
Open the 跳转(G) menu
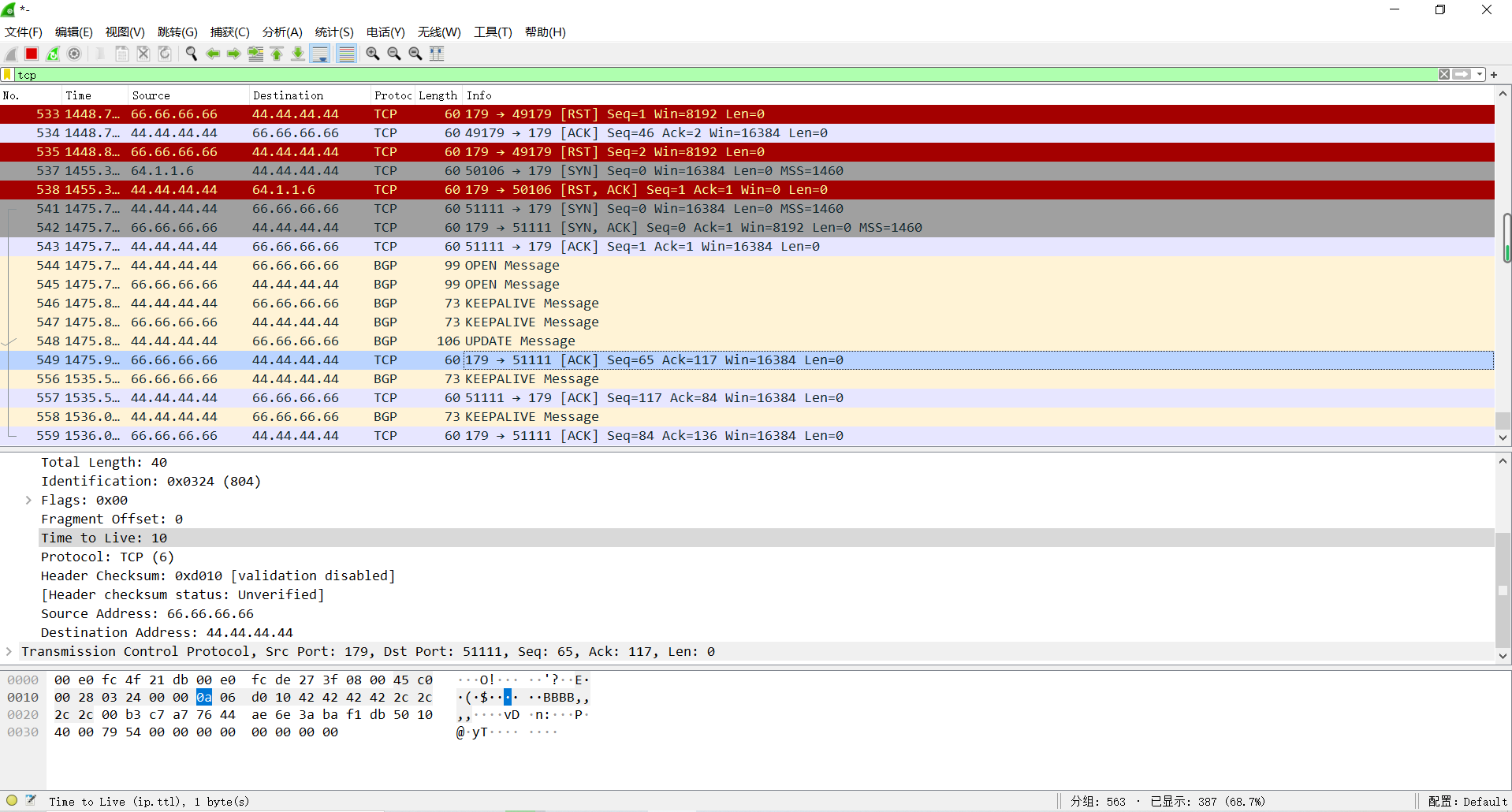pyautogui.click(x=177, y=32)
